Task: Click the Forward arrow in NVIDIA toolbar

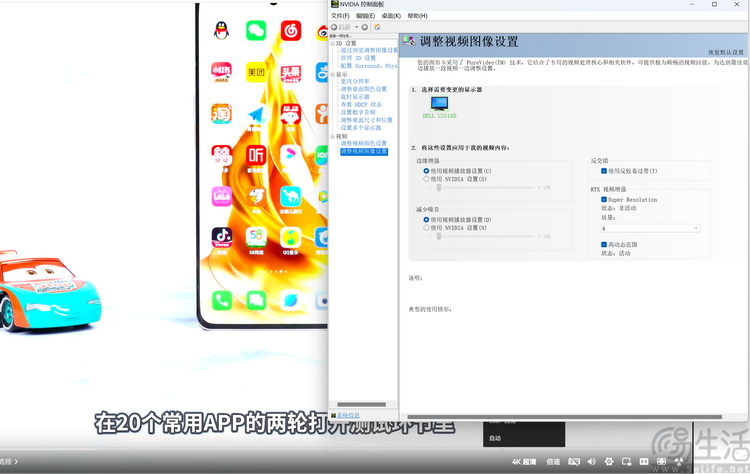Action: click(x=364, y=27)
